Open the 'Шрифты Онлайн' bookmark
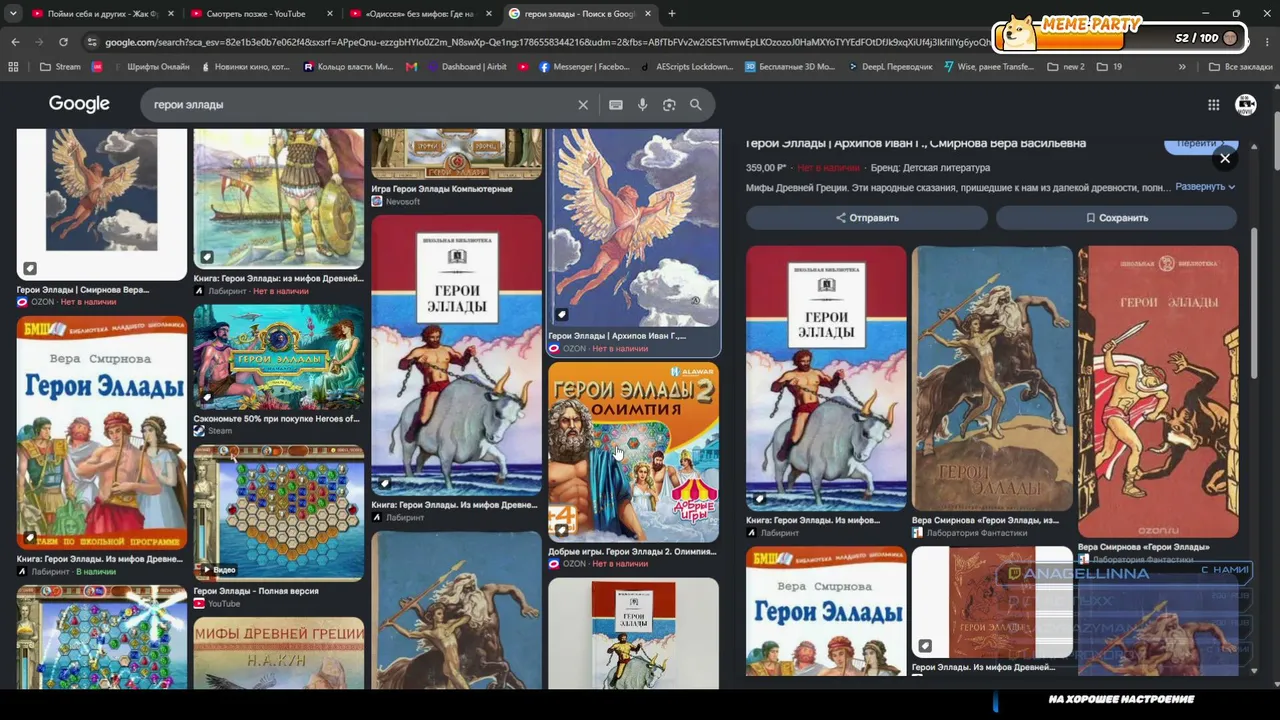Viewport: 1280px width, 720px height. (x=150, y=67)
